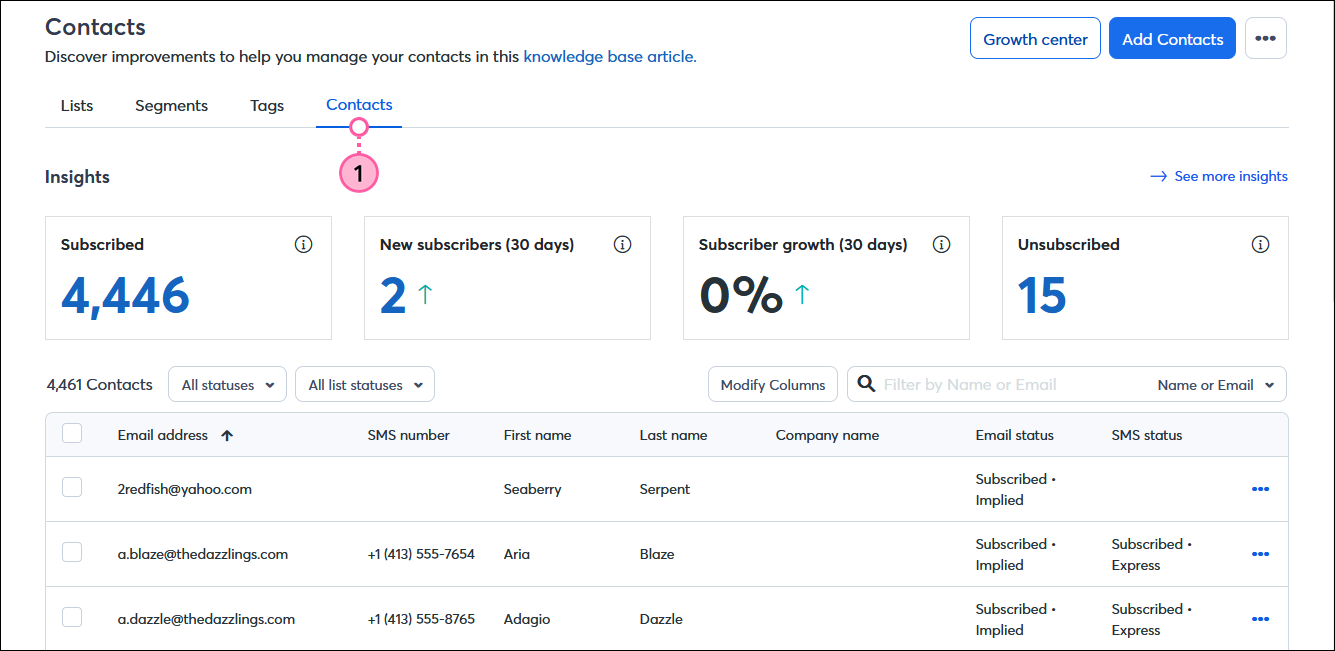1335x651 pixels.
Task: Open row actions for a.dazzle@thedazzlings.com
Action: pos(1260,619)
